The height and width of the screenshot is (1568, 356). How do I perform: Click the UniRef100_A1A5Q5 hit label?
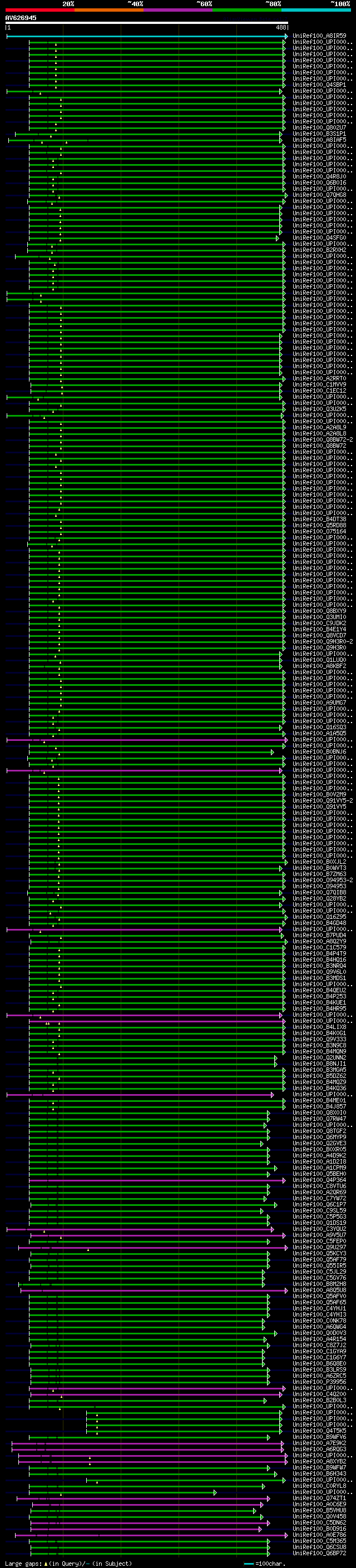(x=319, y=734)
